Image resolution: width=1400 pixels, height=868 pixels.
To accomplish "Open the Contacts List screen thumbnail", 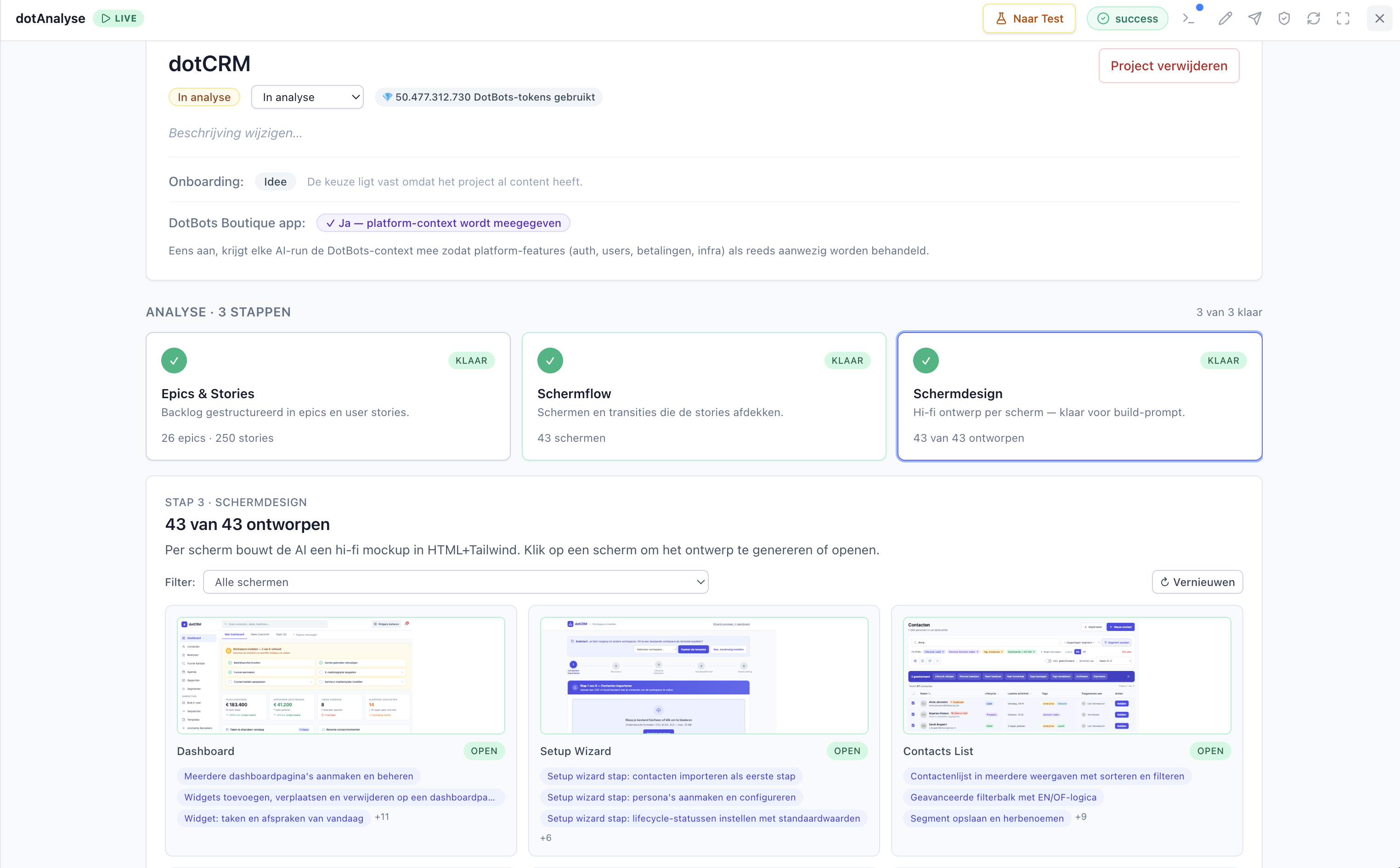I will [1067, 675].
